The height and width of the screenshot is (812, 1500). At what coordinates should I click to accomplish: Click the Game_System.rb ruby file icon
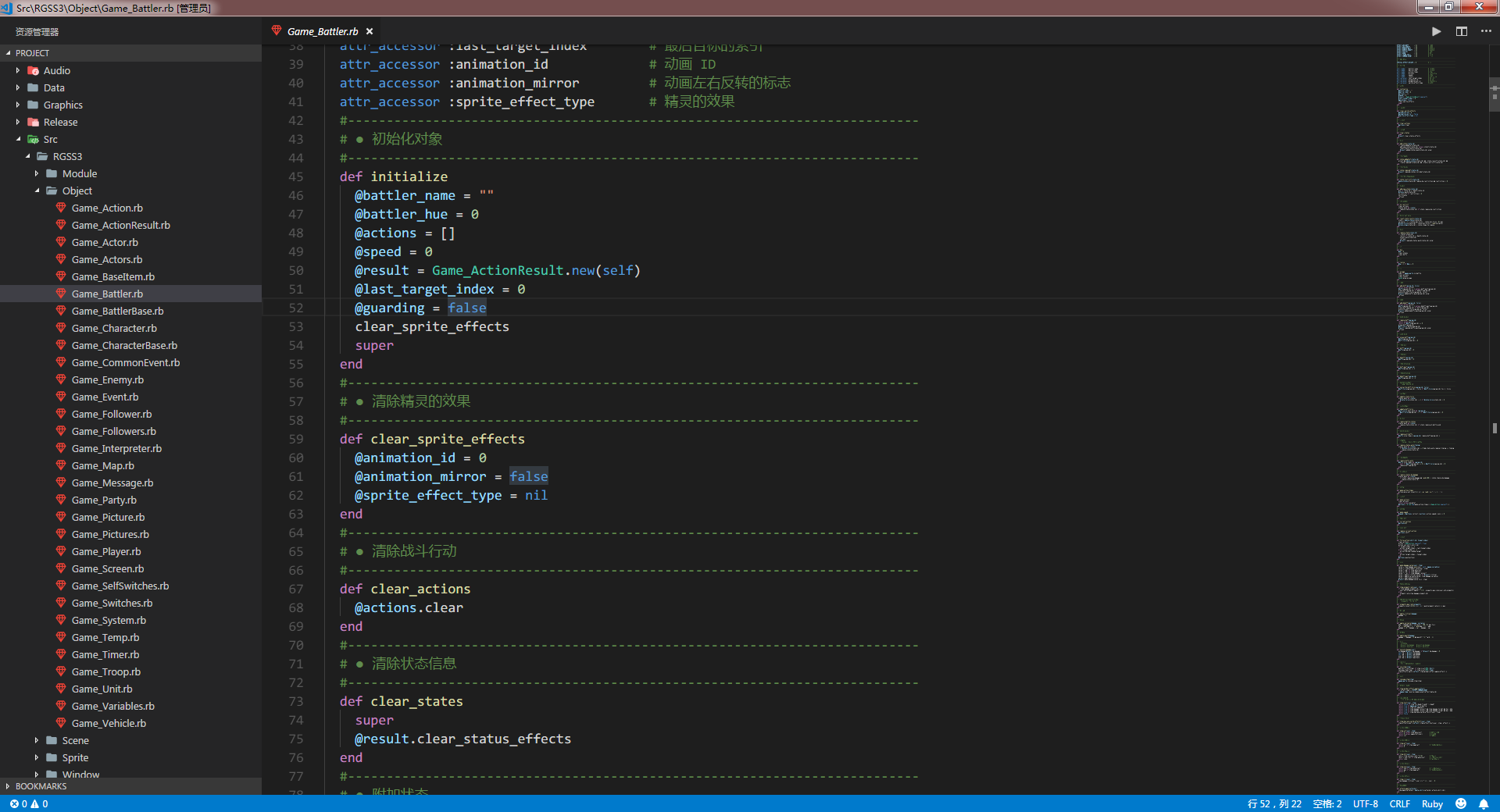click(61, 620)
